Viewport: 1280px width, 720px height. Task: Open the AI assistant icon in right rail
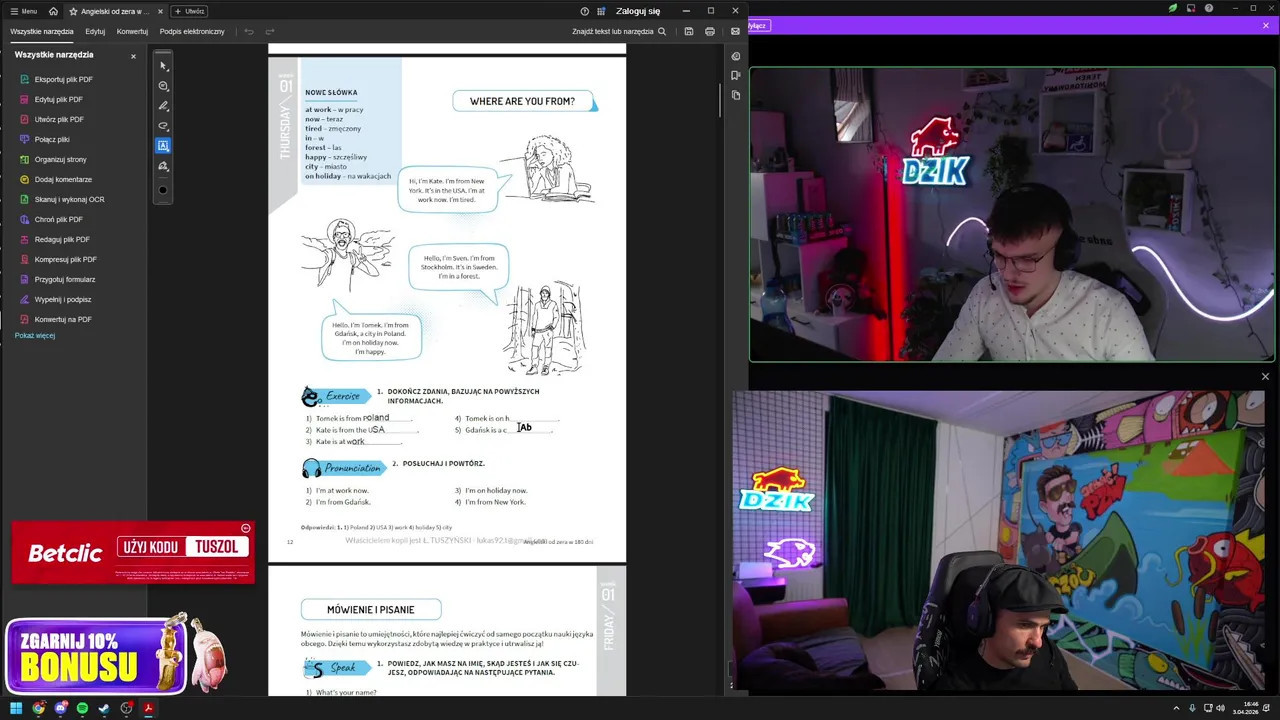[736, 56]
